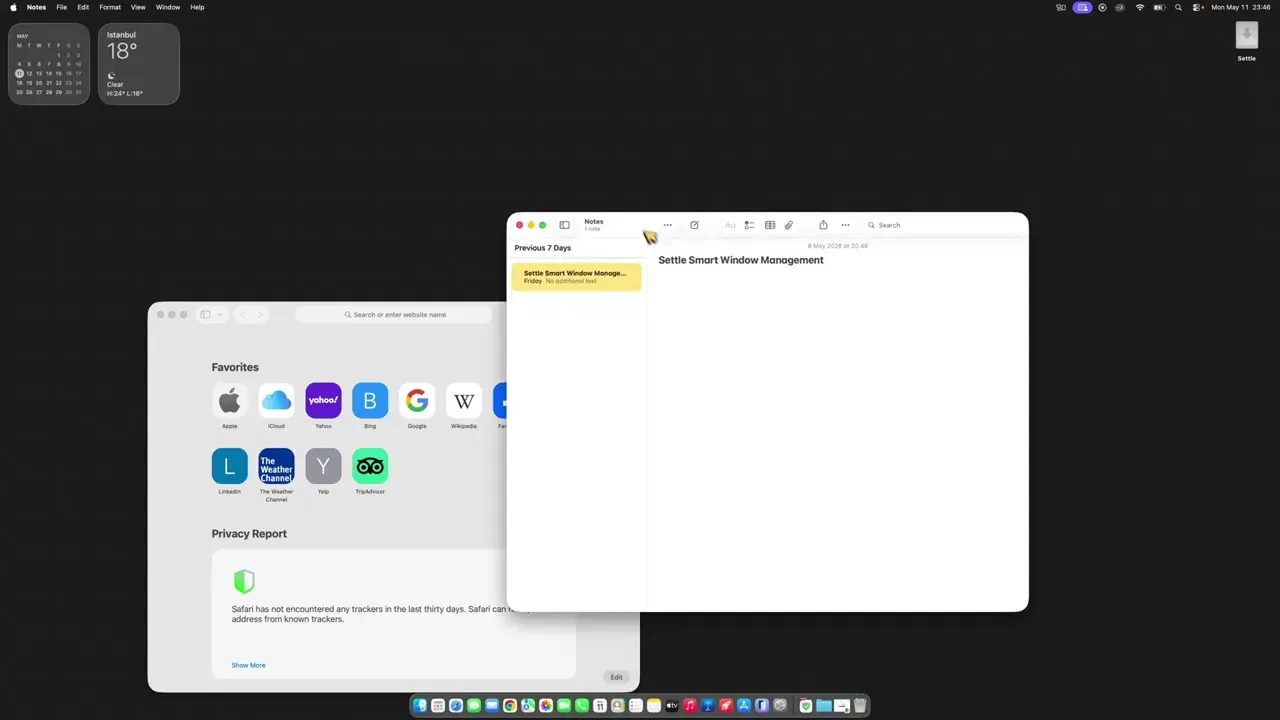This screenshot has height=720, width=1280.
Task: Open the Wi-Fi status menu
Action: tap(1140, 7)
